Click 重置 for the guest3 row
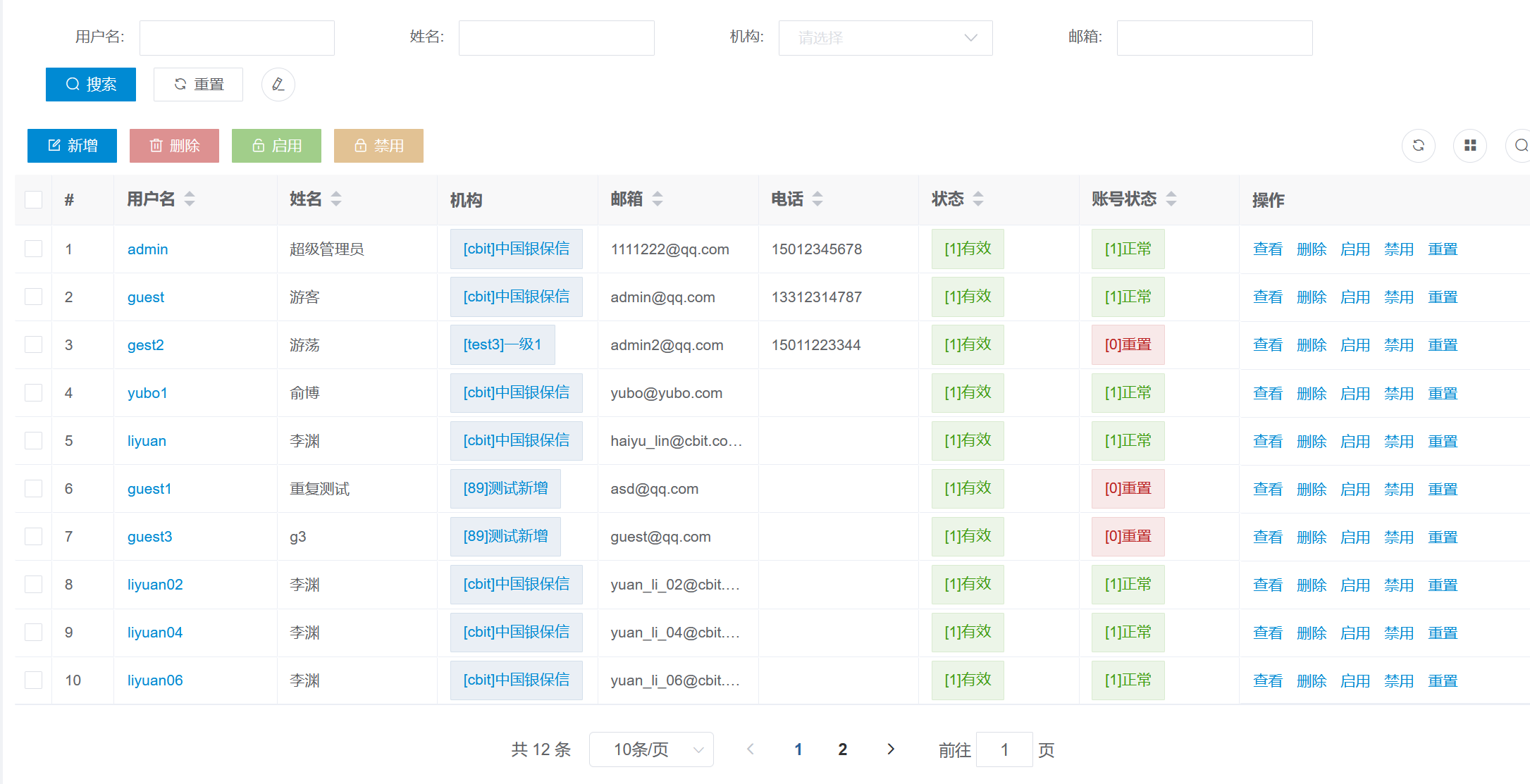 pos(1443,537)
